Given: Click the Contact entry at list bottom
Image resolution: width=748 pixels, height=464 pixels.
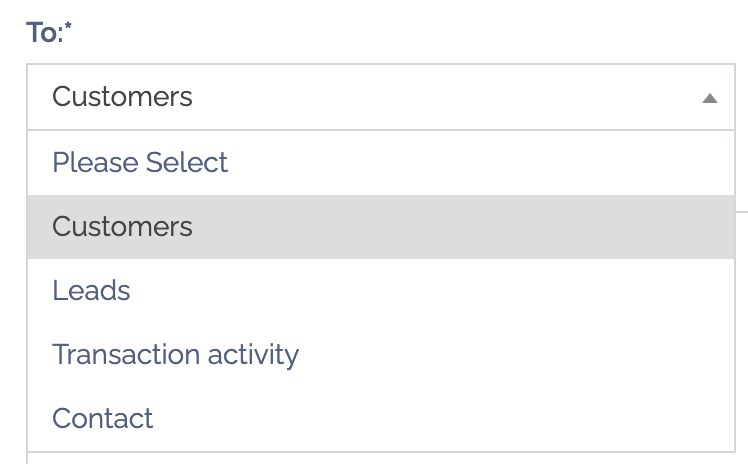Looking at the screenshot, I should coord(102,418).
